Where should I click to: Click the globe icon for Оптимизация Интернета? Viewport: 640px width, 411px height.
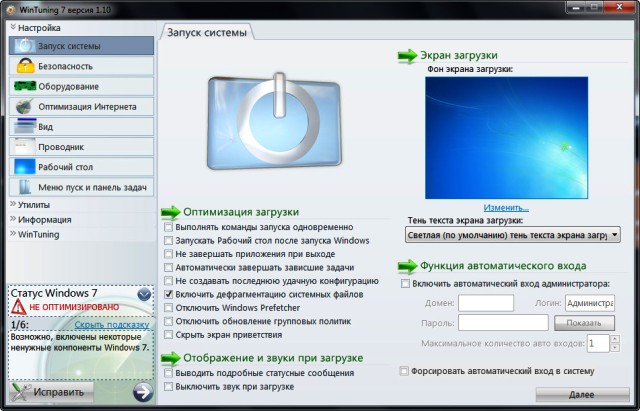point(24,107)
